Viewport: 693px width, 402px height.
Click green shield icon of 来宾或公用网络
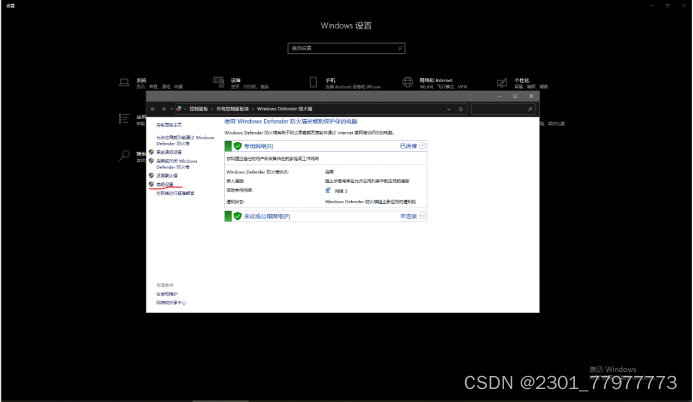237,216
